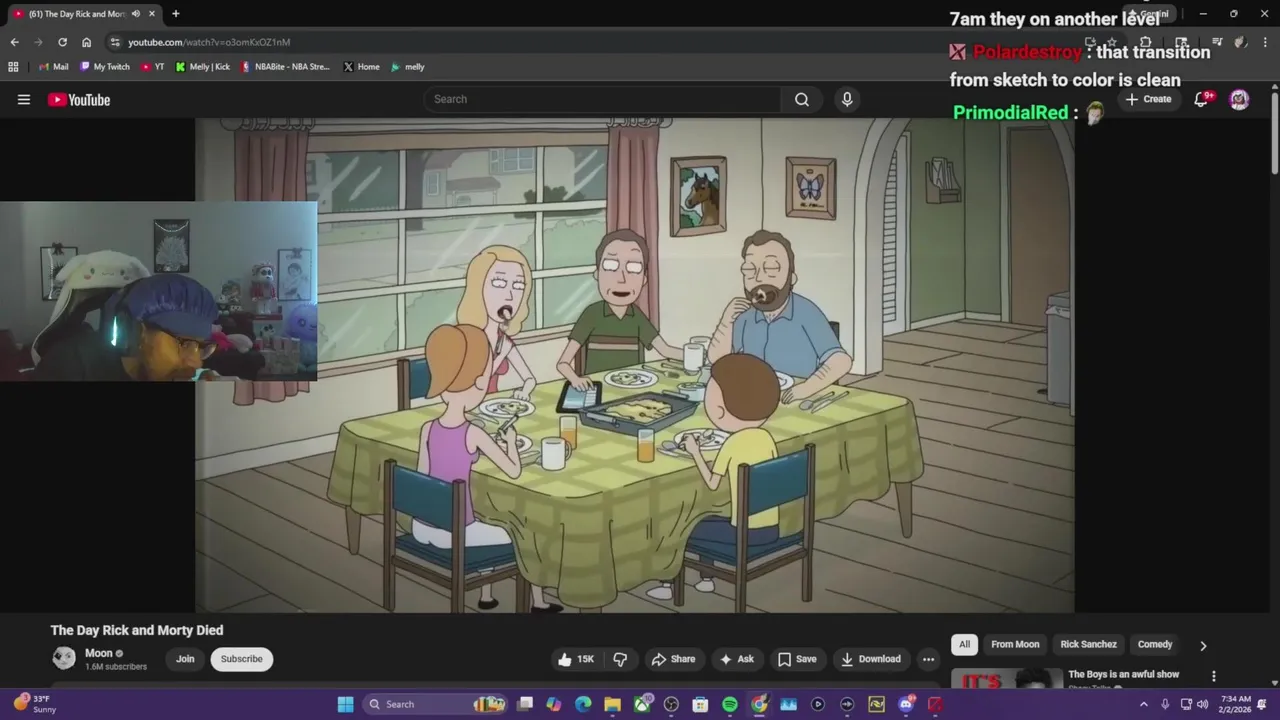Open the Melly | Kick bookmark

point(202,67)
